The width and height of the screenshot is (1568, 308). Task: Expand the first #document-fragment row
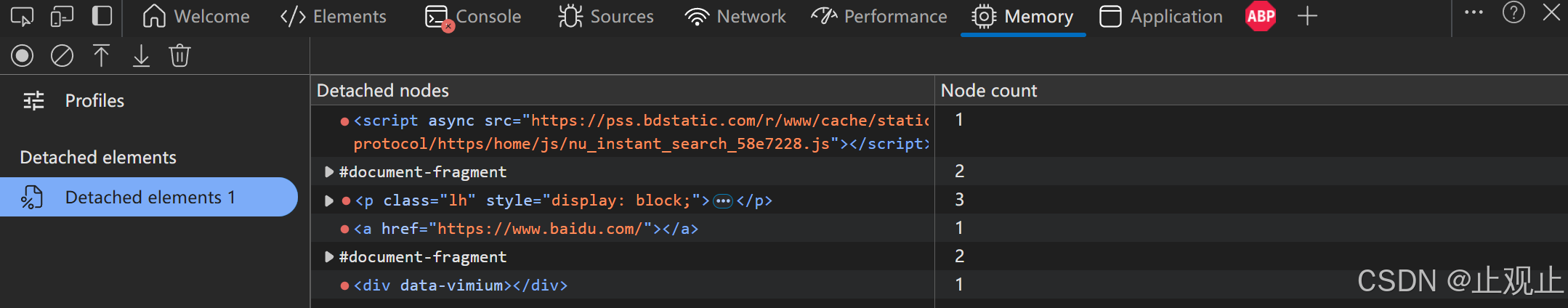(x=328, y=171)
